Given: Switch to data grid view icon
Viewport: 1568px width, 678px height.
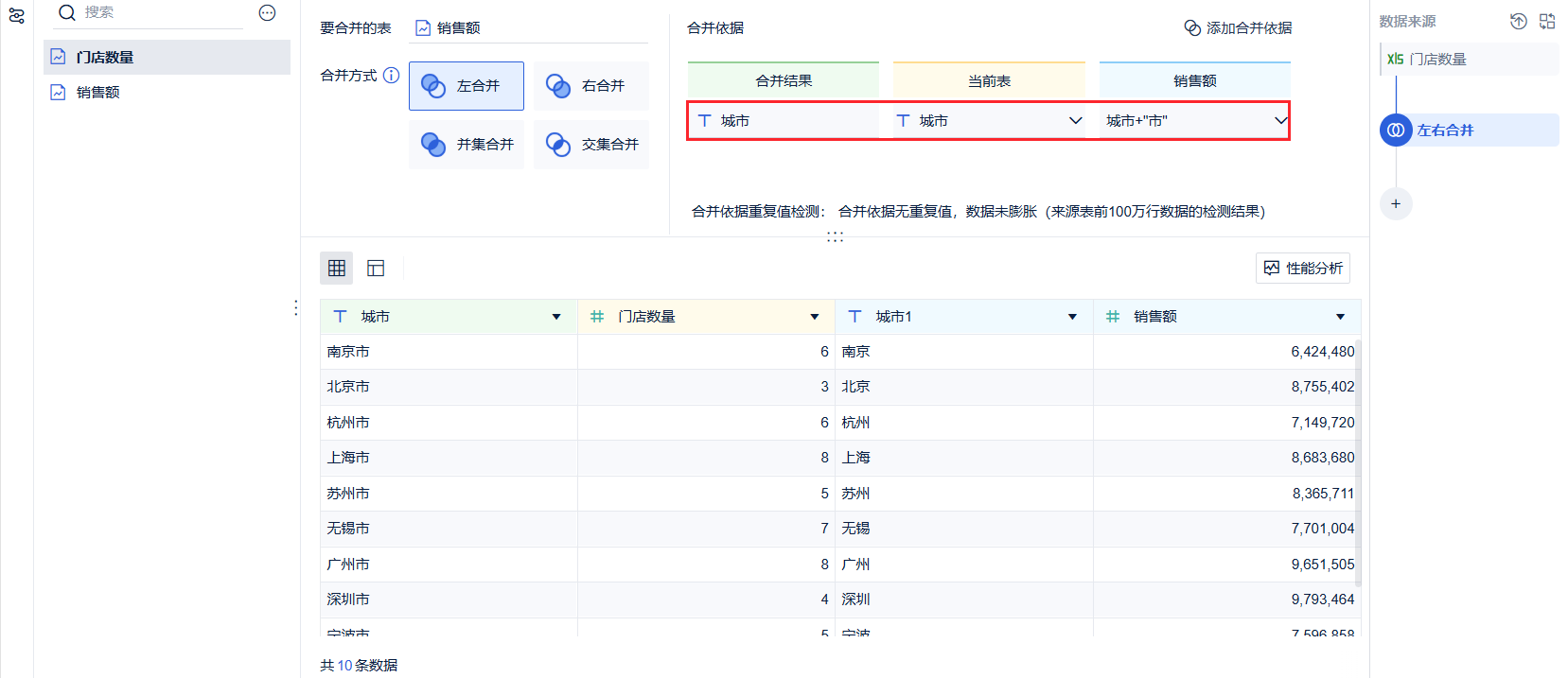Looking at the screenshot, I should (336, 269).
